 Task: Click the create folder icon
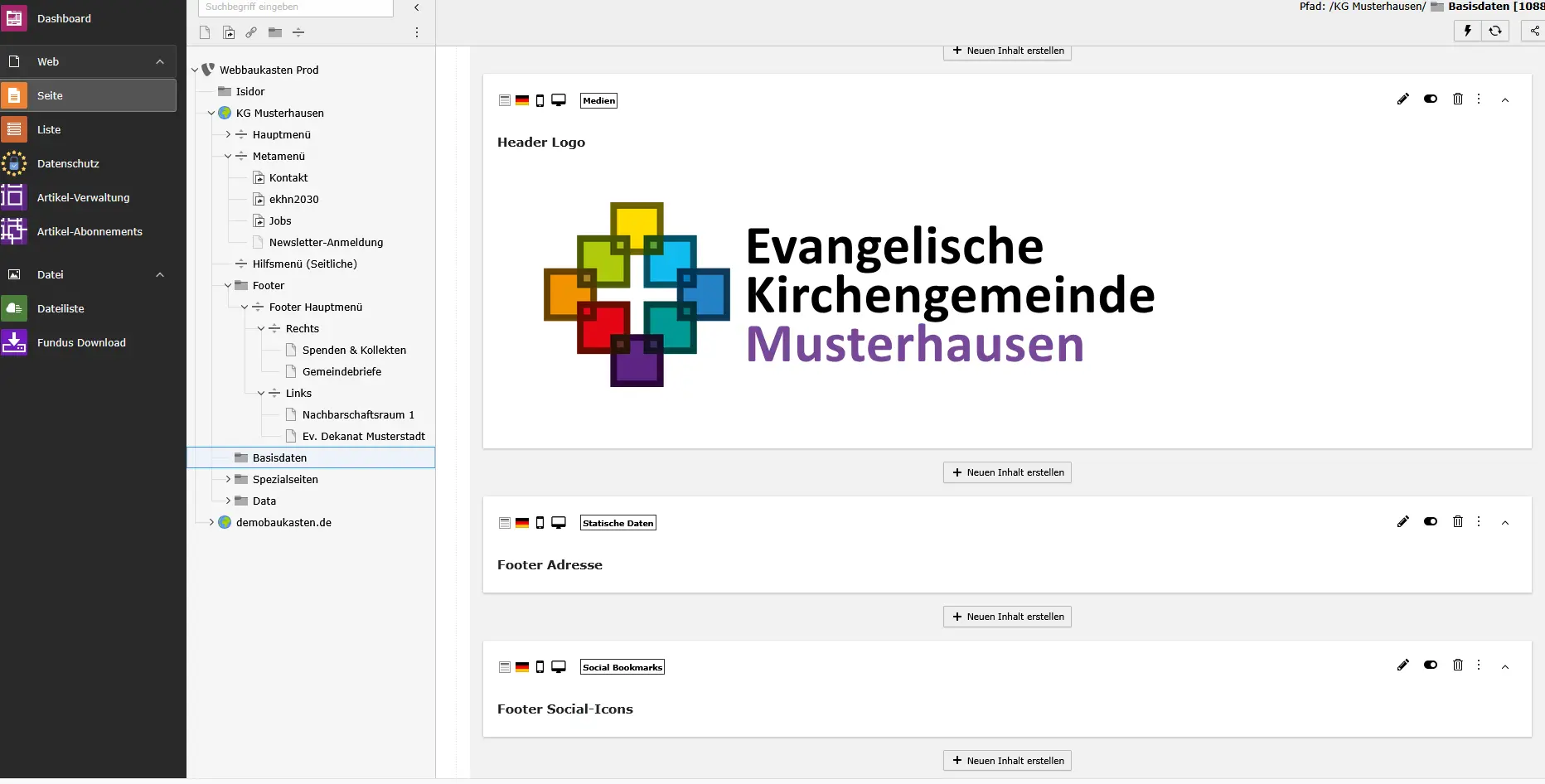(x=274, y=32)
